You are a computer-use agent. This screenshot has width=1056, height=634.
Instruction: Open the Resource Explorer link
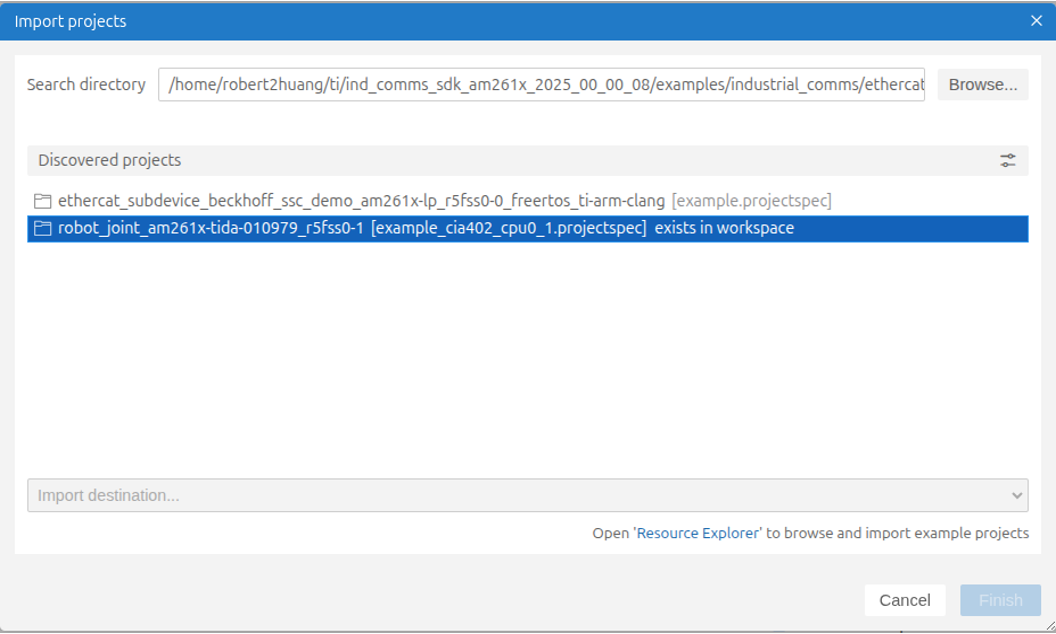tap(698, 533)
